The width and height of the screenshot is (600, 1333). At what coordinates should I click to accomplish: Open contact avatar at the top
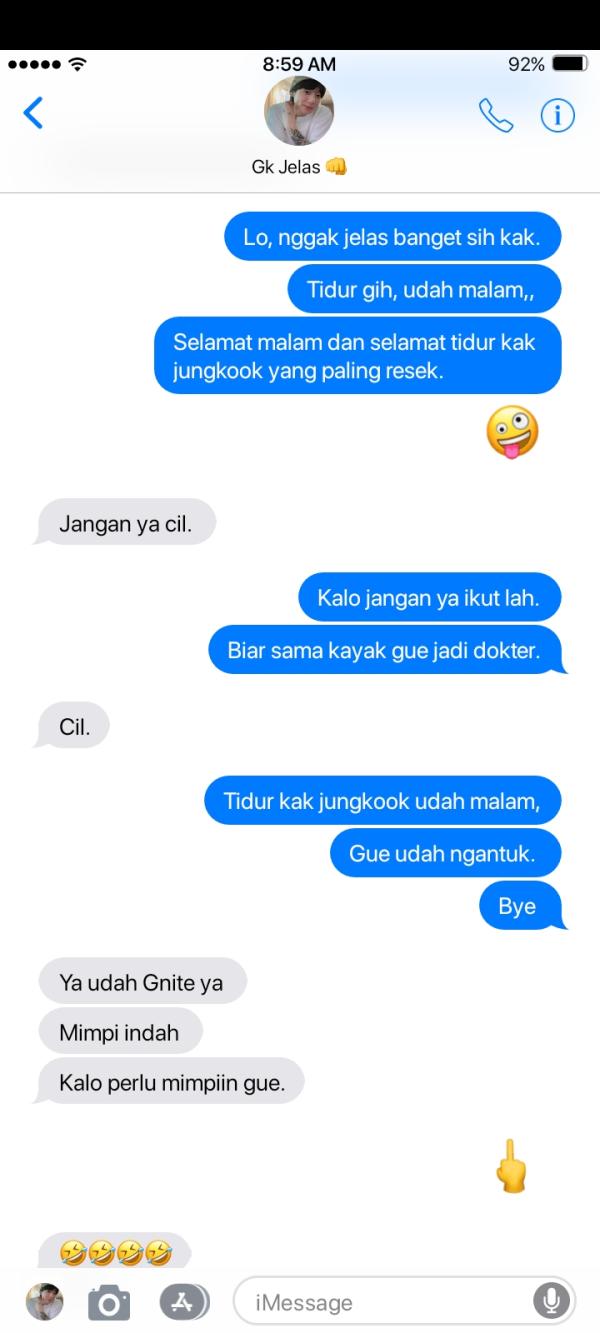(x=298, y=111)
